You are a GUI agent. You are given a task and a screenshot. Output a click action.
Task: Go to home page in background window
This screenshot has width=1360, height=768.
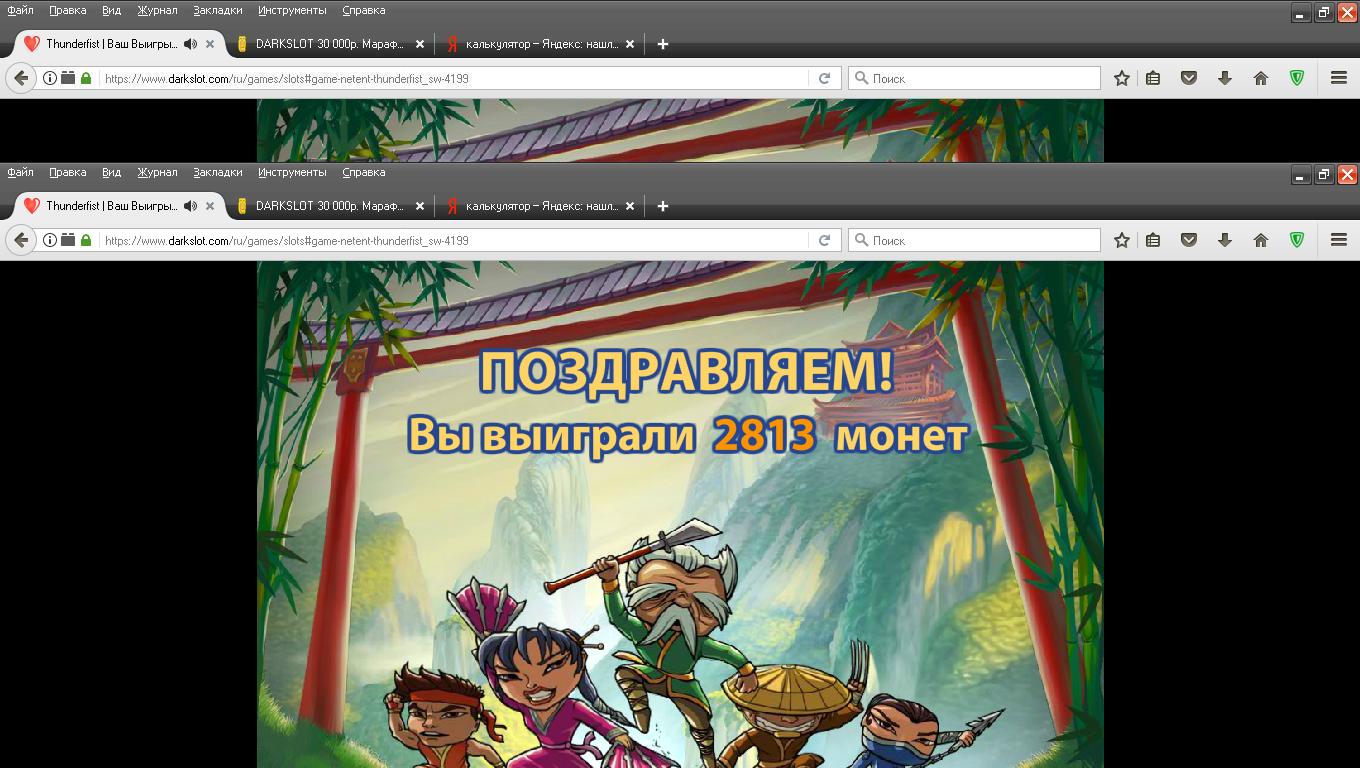pos(1260,78)
